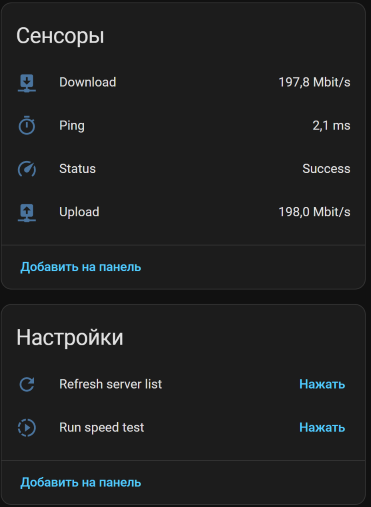This screenshot has width=371, height=507.
Task: Click the Refresh server list icon
Action: point(27,384)
